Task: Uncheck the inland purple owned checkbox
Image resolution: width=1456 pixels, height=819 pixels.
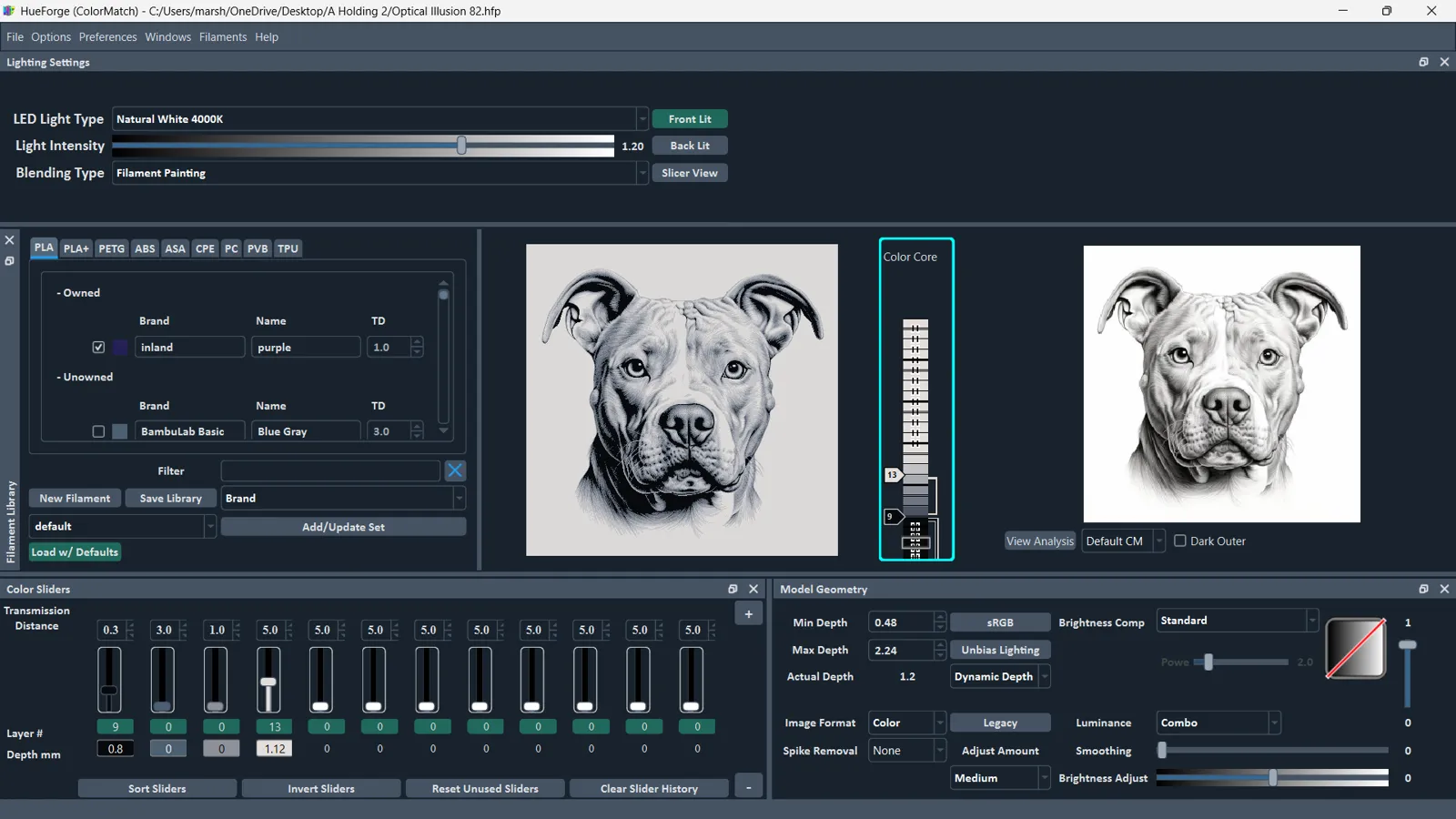Action: (98, 347)
